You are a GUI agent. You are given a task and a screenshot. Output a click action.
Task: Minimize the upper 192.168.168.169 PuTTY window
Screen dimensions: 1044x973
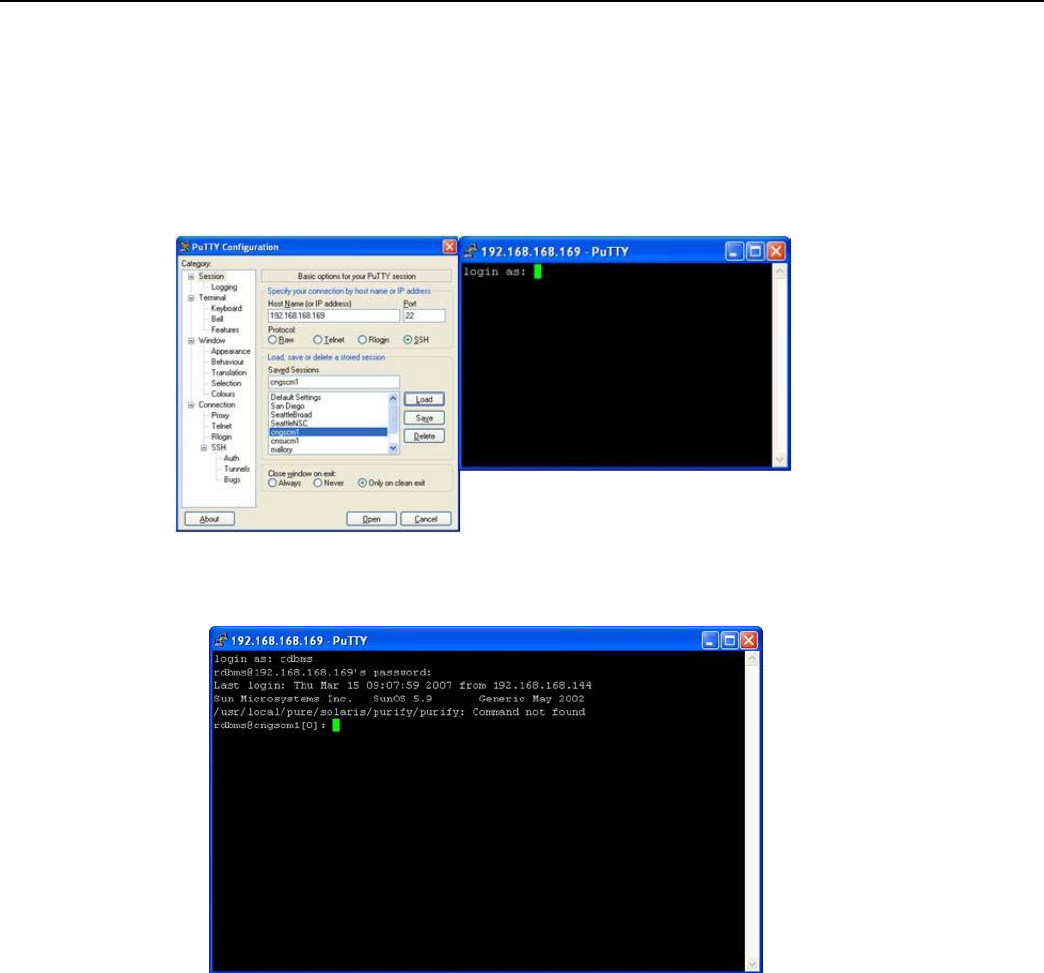tap(734, 251)
